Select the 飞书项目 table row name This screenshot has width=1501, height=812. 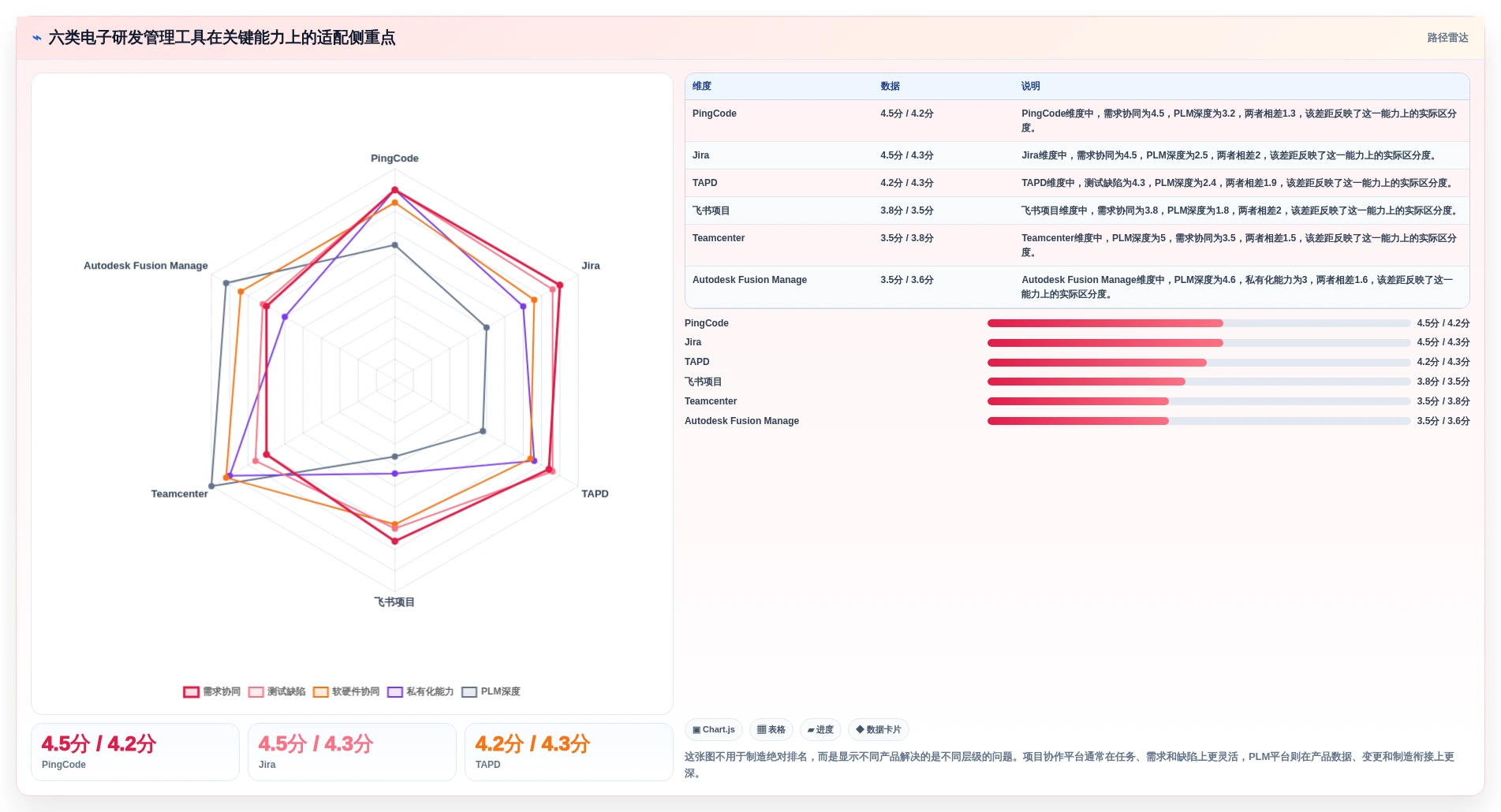pyautogui.click(x=711, y=210)
